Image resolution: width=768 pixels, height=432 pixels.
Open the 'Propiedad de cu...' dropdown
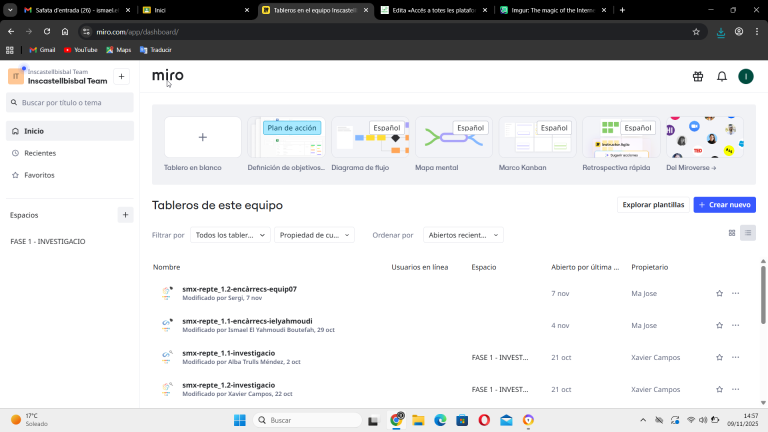[314, 235]
